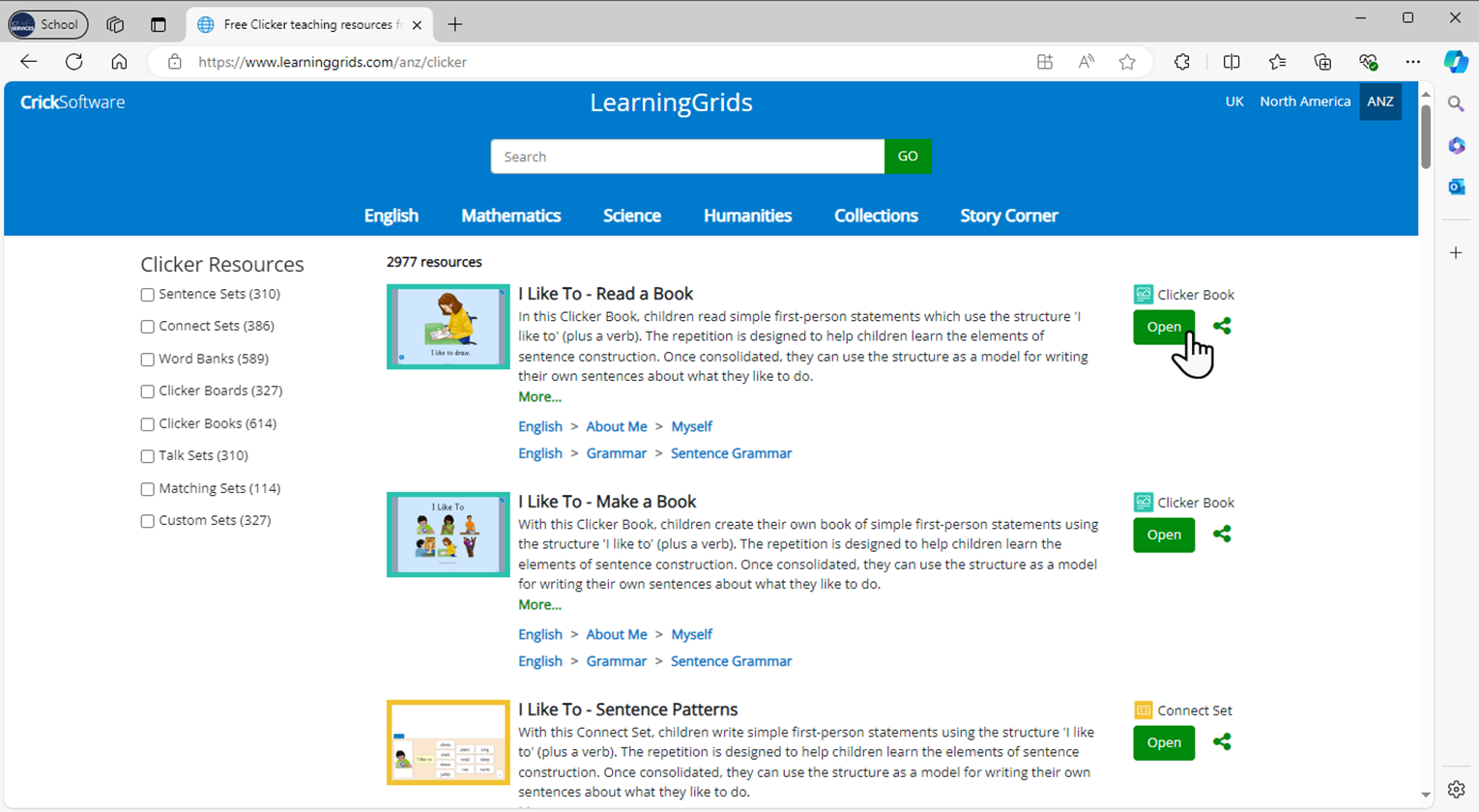Check Word Banks (589) filter
The height and width of the screenshot is (812, 1479).
pos(148,360)
